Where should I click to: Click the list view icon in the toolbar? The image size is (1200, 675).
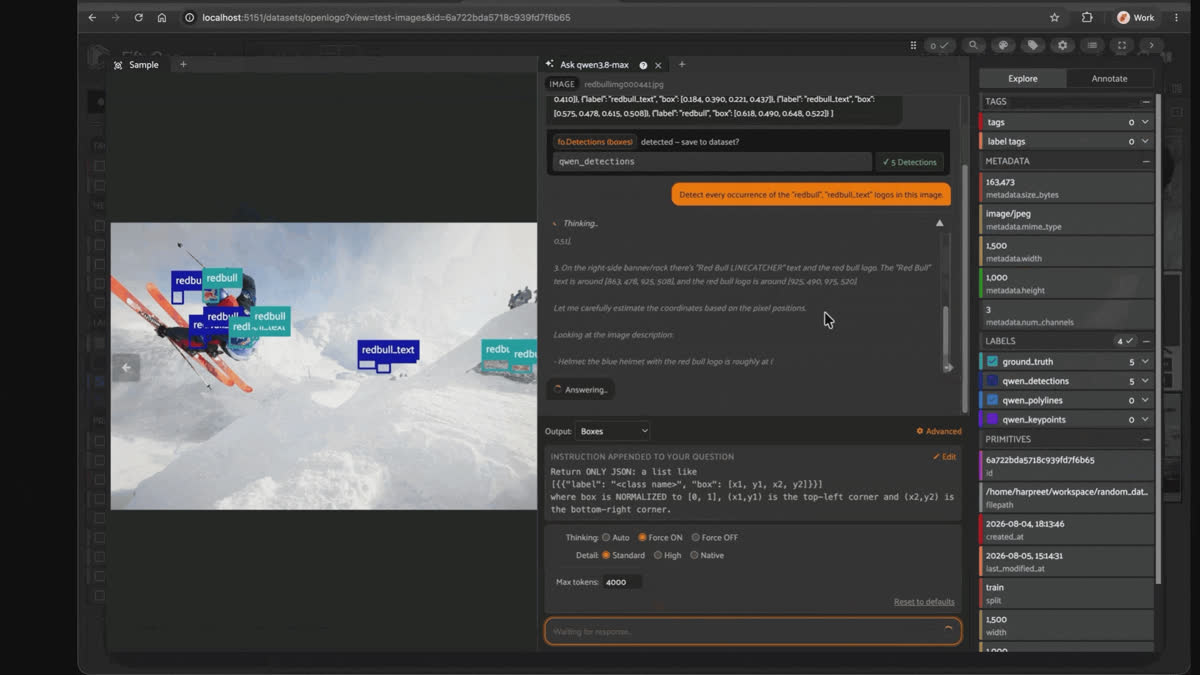pyautogui.click(x=1092, y=45)
